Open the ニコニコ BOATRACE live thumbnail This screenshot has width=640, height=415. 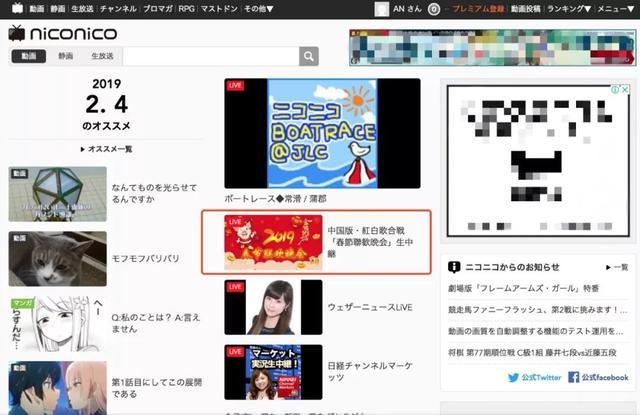(x=322, y=133)
